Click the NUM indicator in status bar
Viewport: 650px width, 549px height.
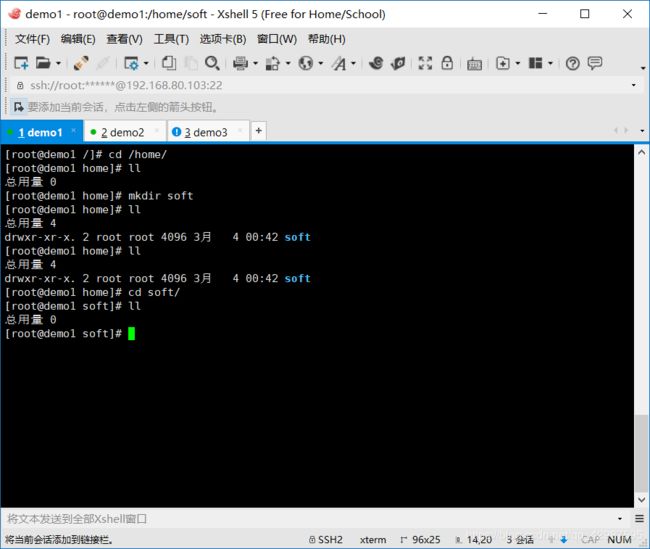click(x=619, y=539)
